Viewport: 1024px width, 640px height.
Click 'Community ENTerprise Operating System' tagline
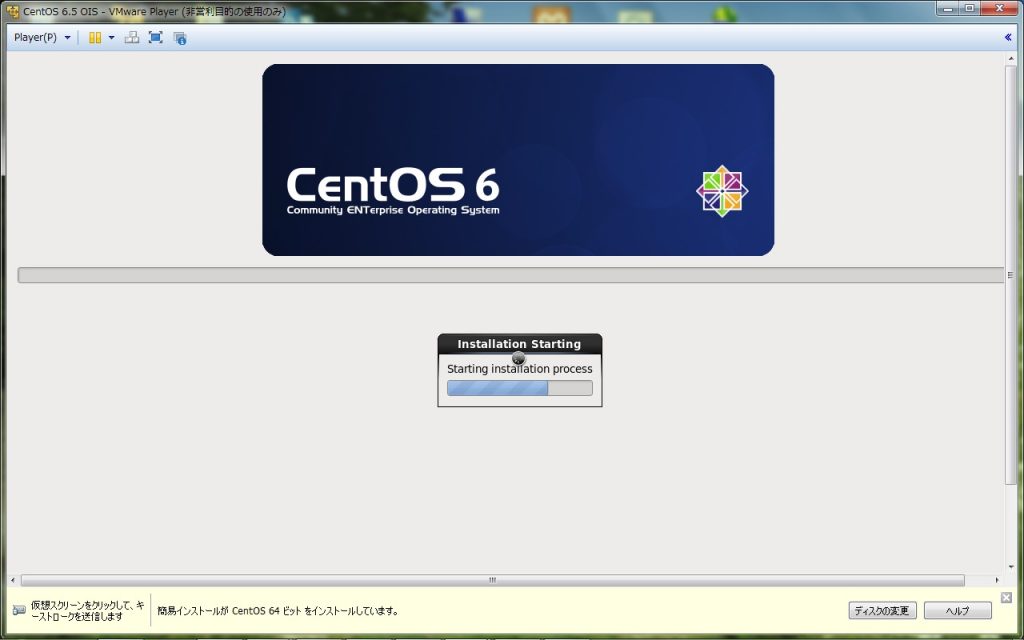(393, 210)
